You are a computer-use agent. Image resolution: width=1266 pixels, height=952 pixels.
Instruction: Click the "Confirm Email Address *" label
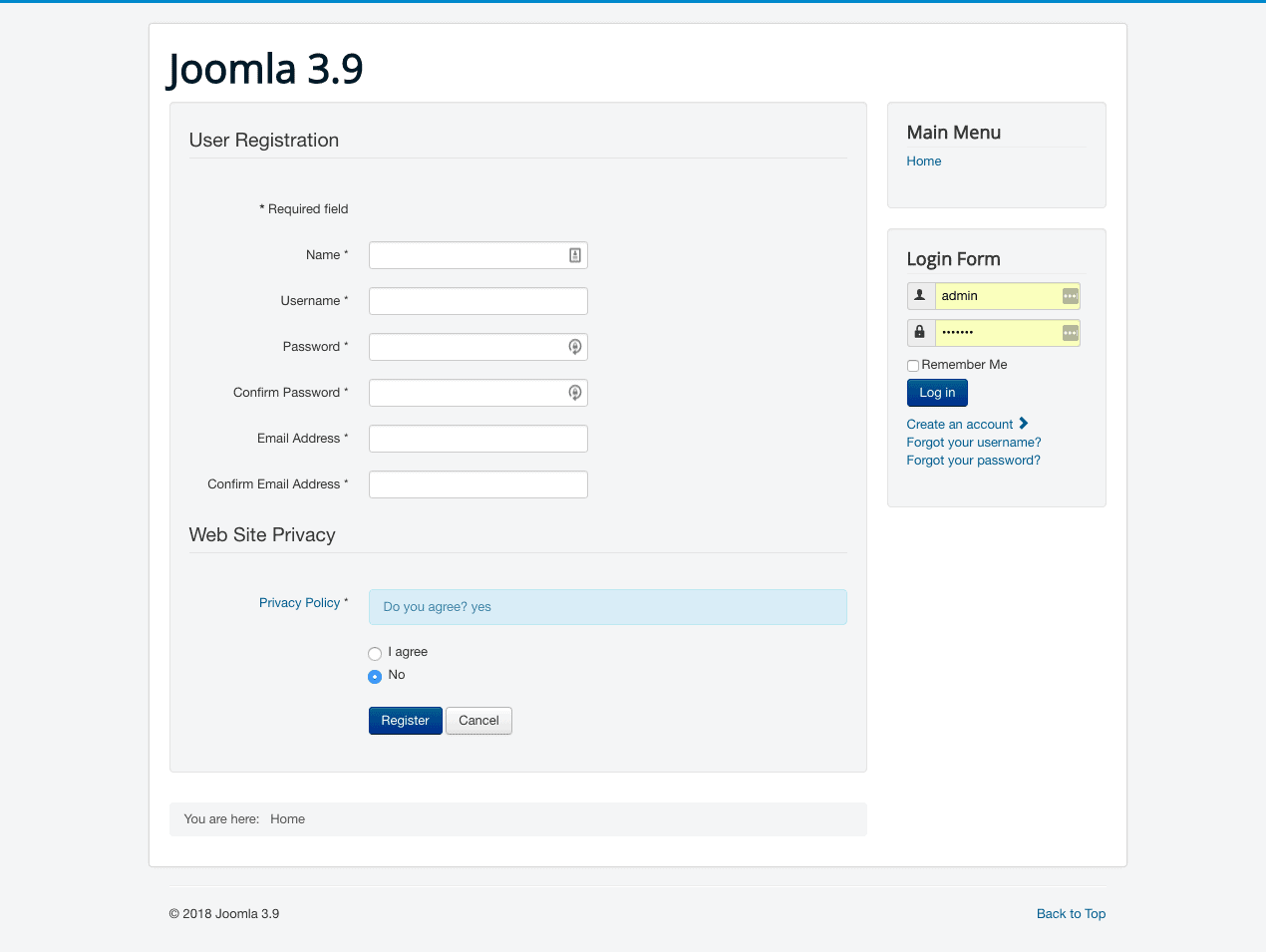click(x=278, y=484)
